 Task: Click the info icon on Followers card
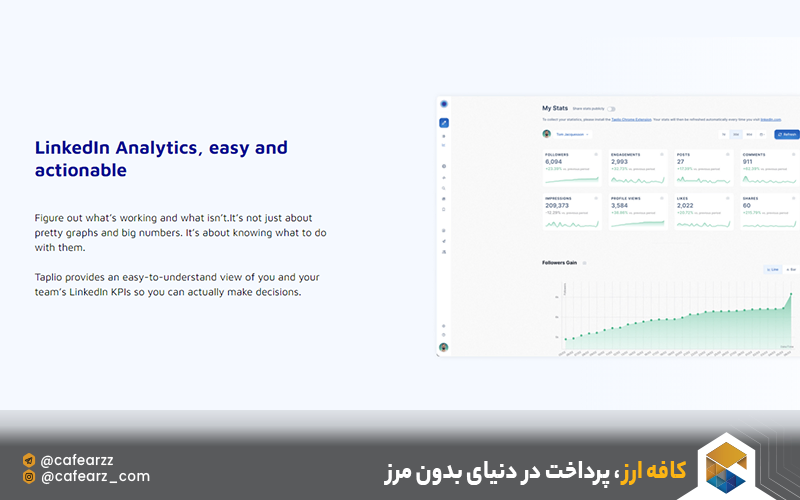click(596, 155)
